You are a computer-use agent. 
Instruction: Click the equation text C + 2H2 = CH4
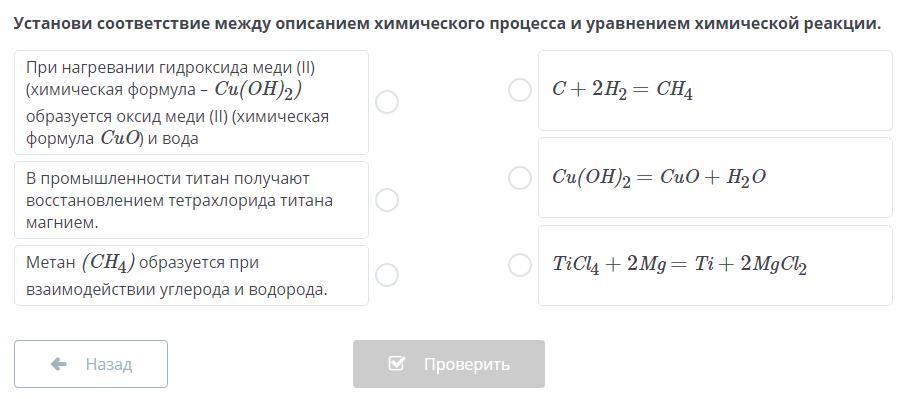point(623,91)
